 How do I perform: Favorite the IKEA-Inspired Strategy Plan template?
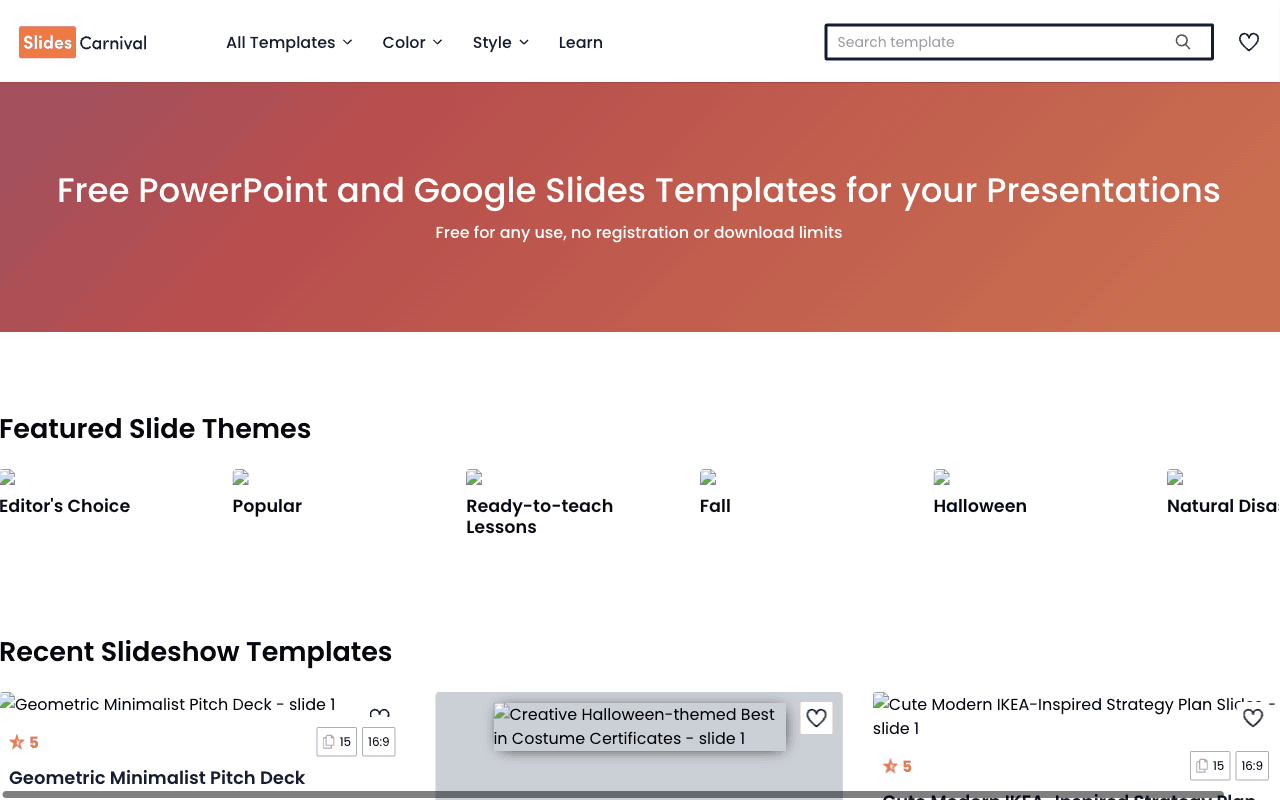1253,718
